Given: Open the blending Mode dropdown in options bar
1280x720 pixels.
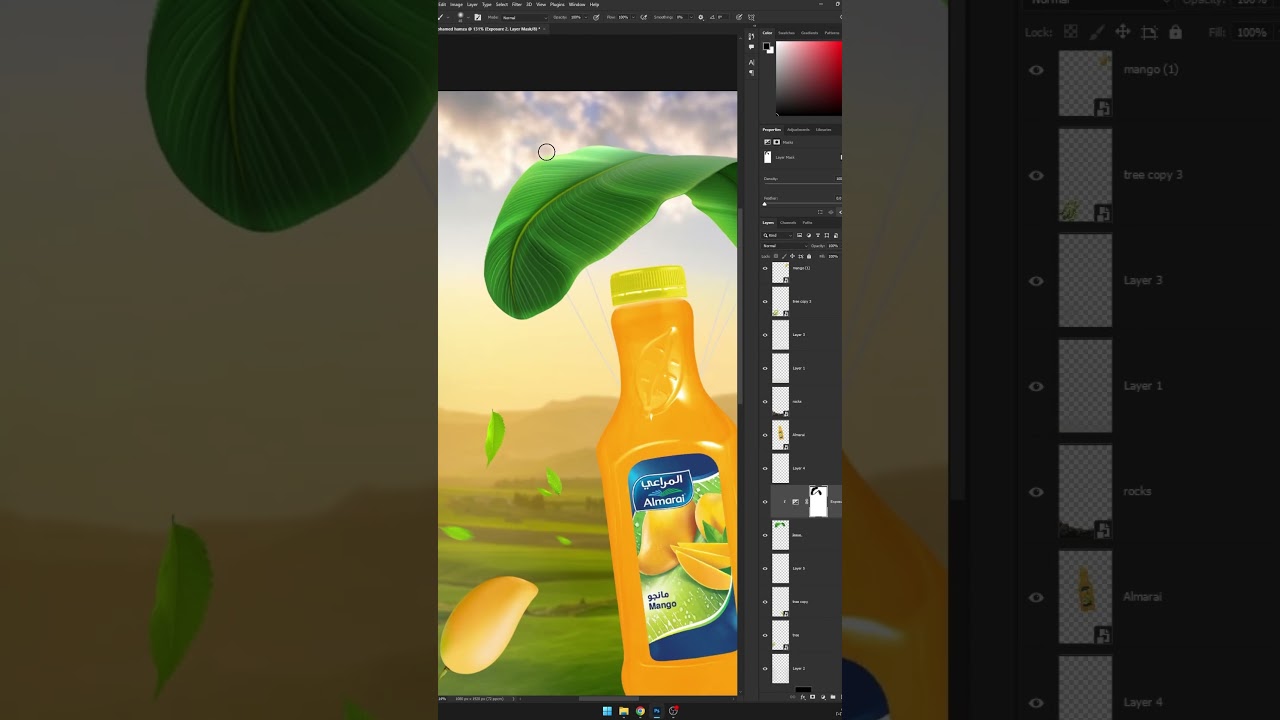Looking at the screenshot, I should coord(525,17).
